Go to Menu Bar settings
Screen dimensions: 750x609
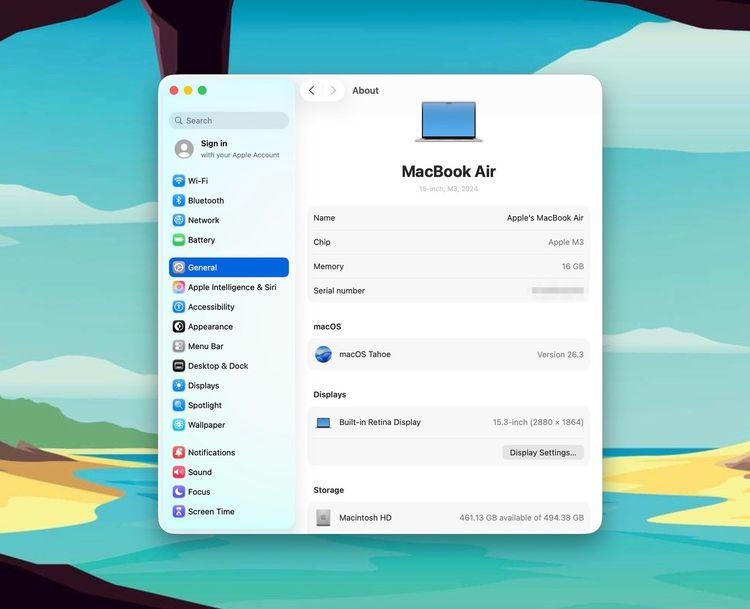click(205, 346)
